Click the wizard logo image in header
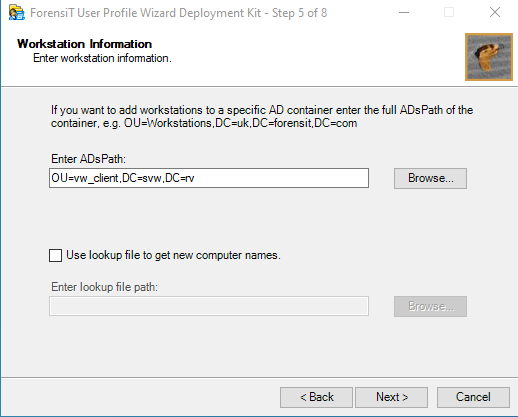The height and width of the screenshot is (417, 518). click(x=489, y=57)
